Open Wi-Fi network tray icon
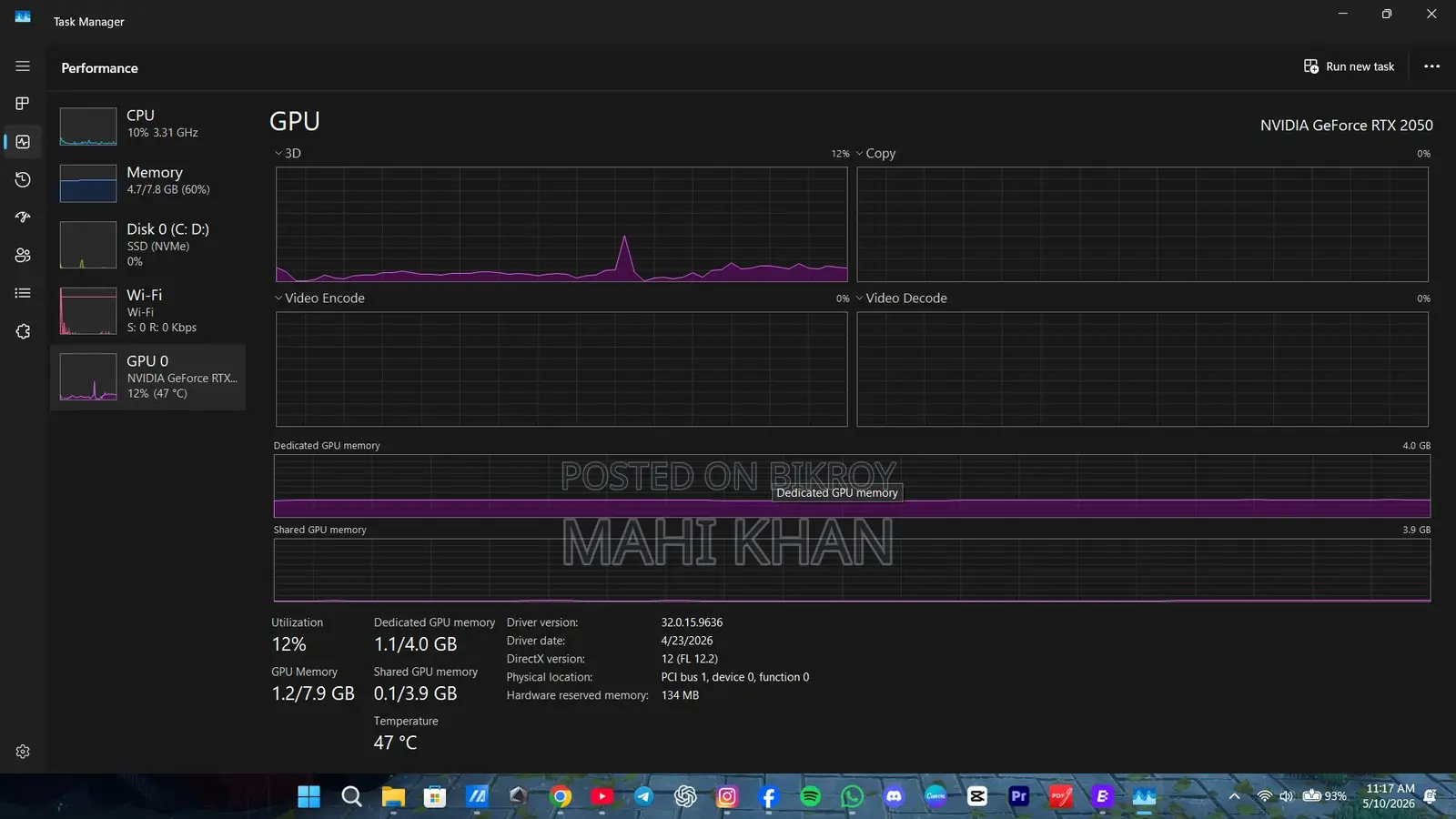1456x819 pixels. [x=1264, y=796]
